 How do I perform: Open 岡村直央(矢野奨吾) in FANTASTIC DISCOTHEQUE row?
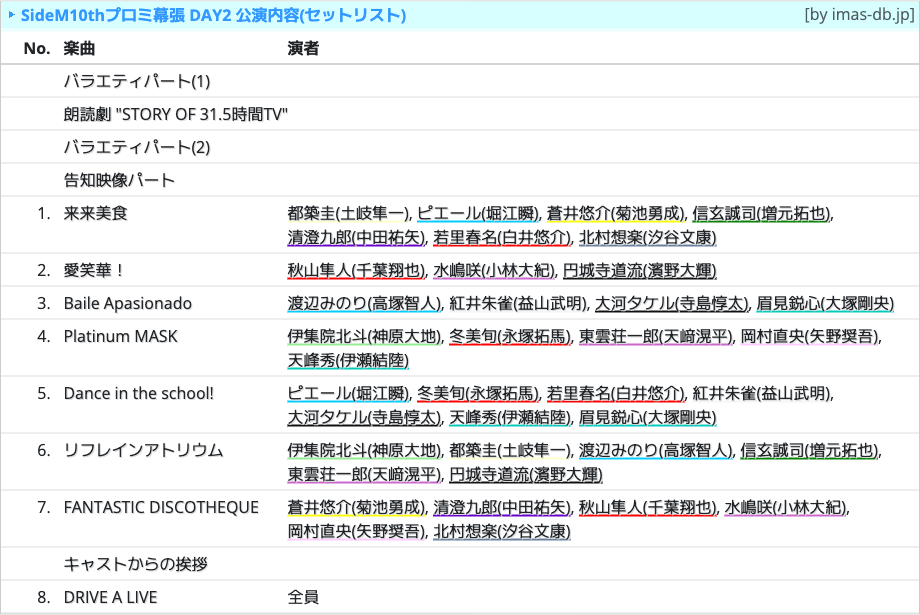click(x=357, y=531)
